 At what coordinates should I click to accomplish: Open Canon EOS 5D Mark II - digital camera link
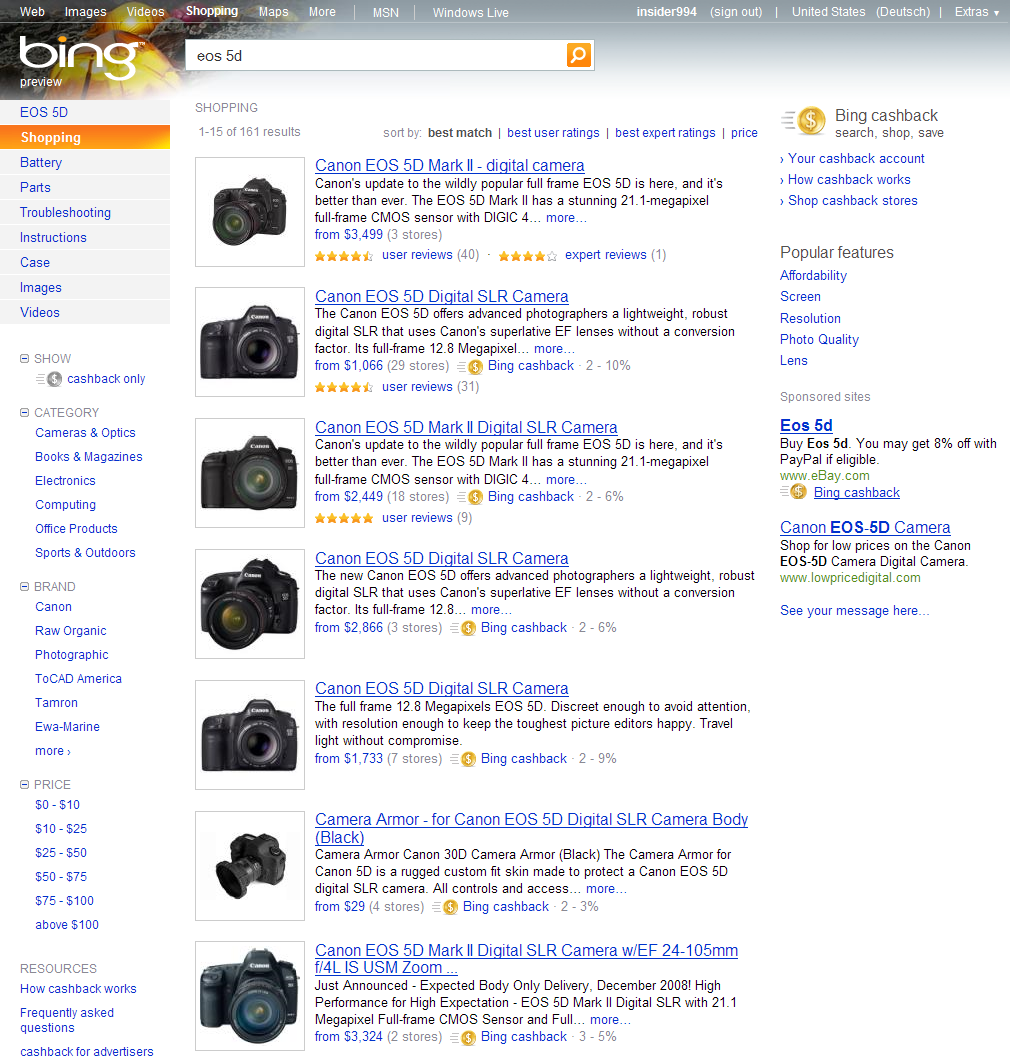point(449,166)
